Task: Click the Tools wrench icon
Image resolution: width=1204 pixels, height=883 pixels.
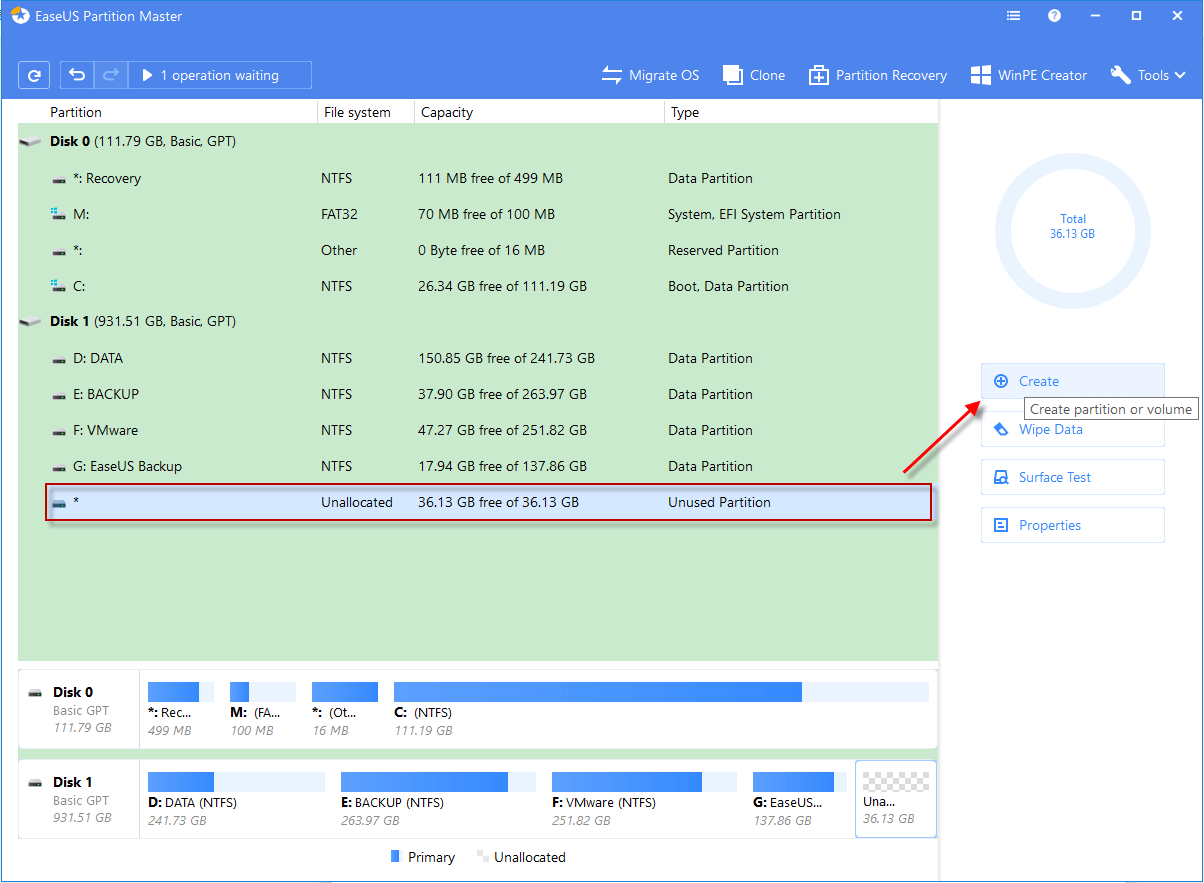Action: pos(1120,75)
